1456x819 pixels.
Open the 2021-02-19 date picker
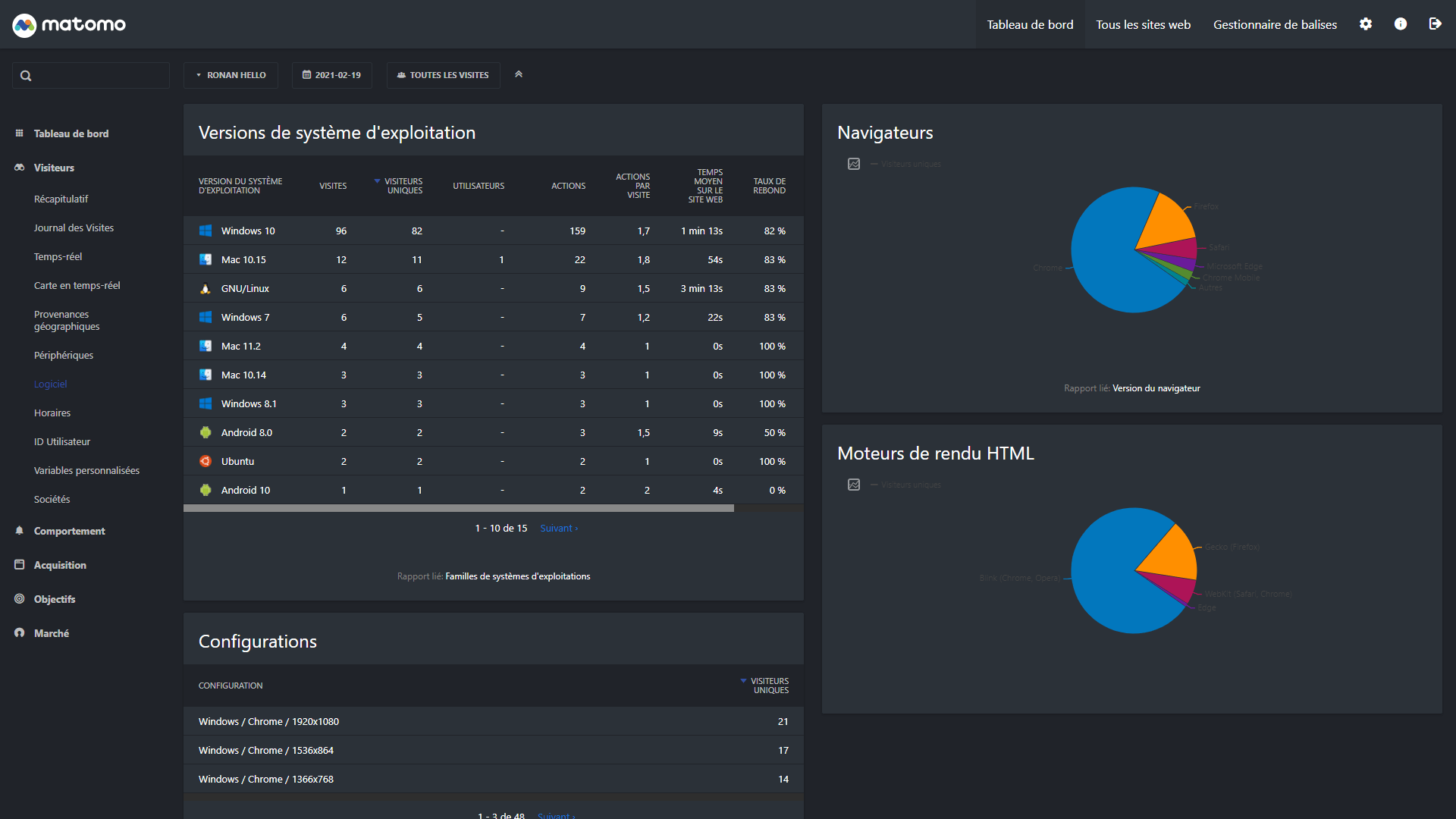point(331,75)
